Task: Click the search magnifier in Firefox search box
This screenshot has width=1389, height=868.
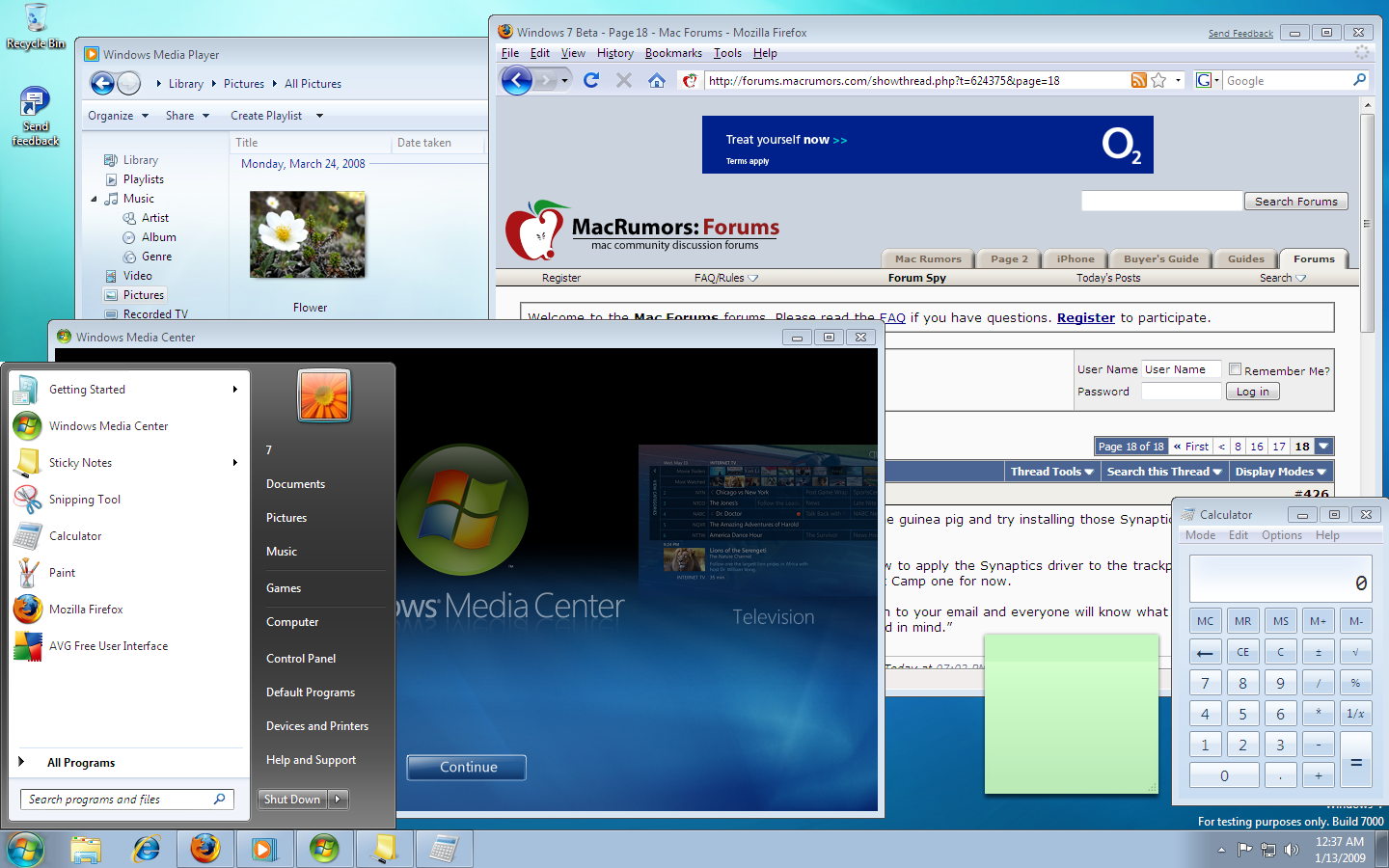Action: pos(1359,80)
